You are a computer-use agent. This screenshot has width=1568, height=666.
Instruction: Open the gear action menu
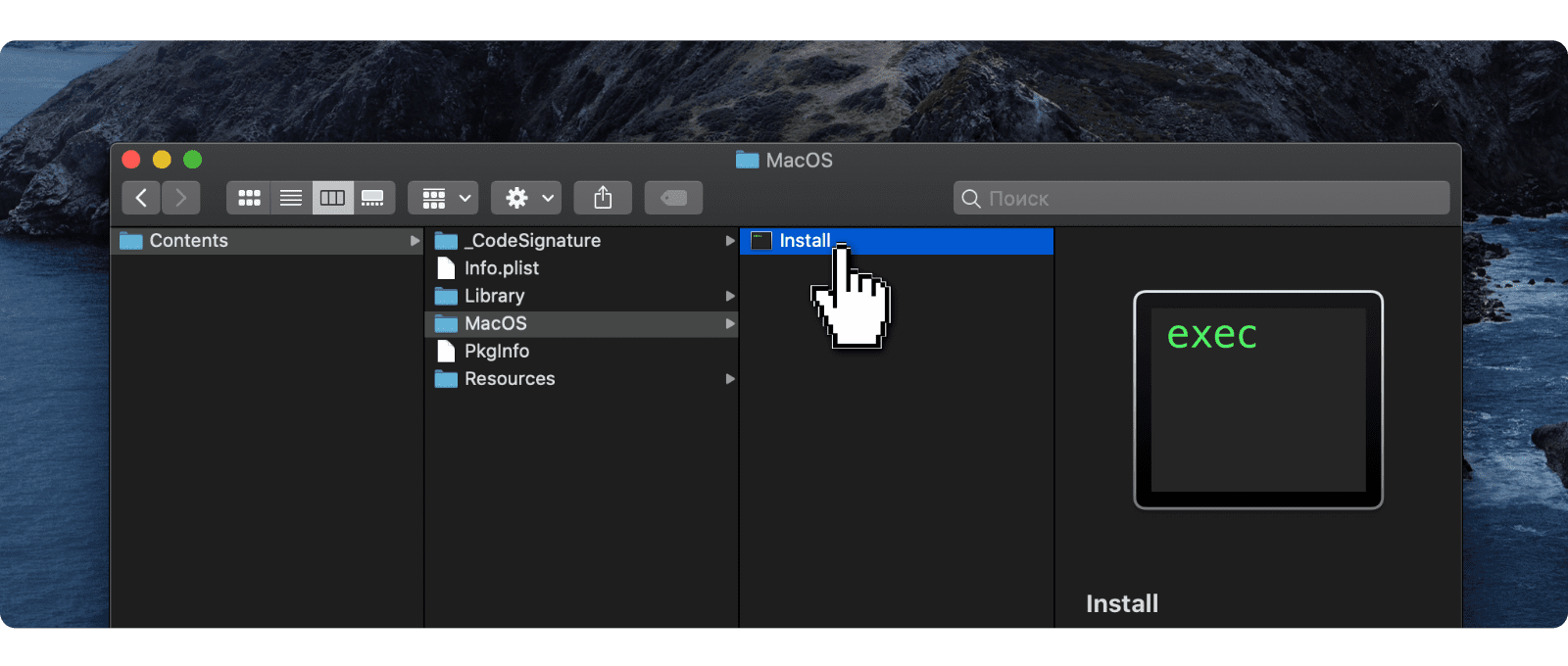coord(526,198)
